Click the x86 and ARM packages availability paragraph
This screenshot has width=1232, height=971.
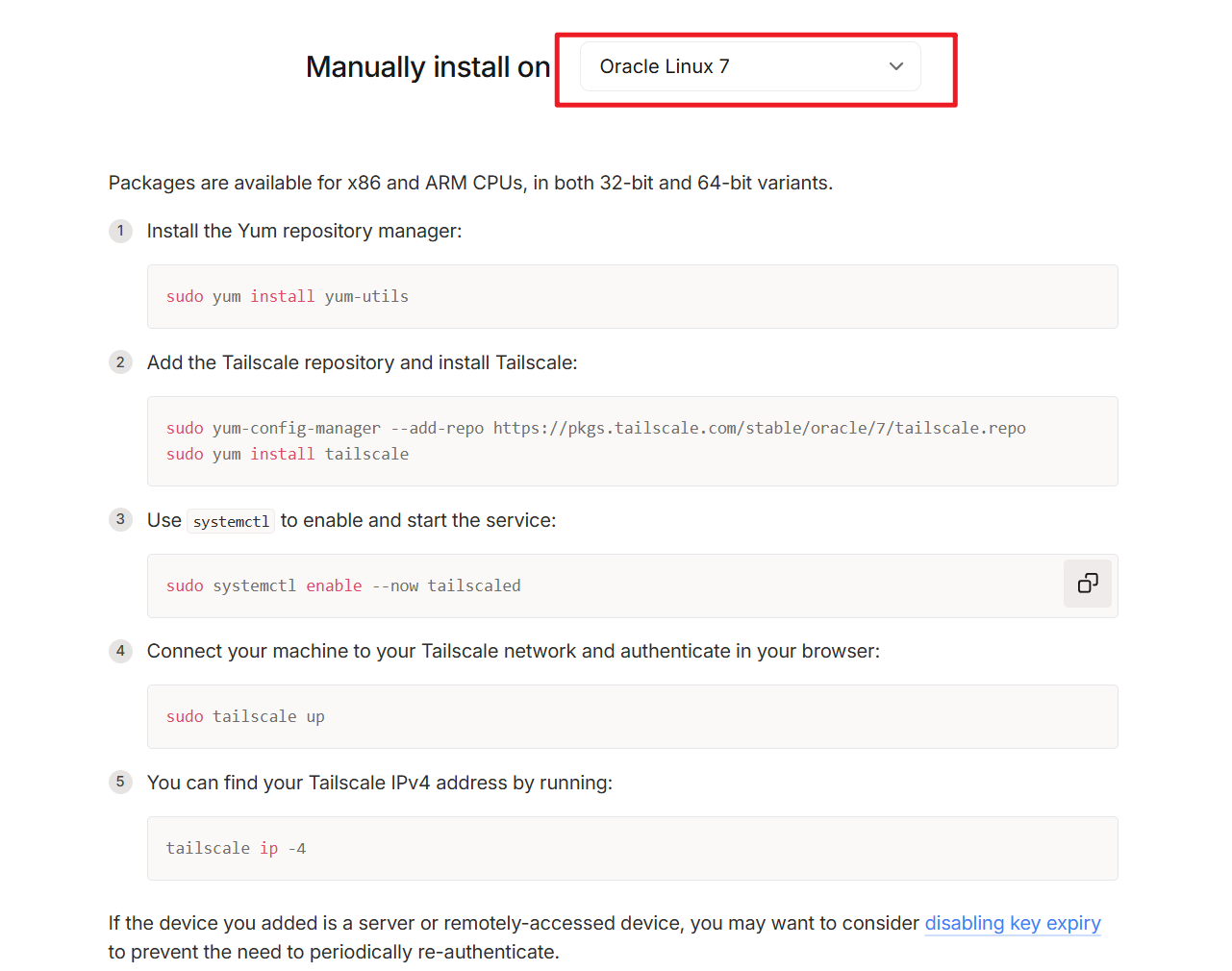(x=470, y=183)
